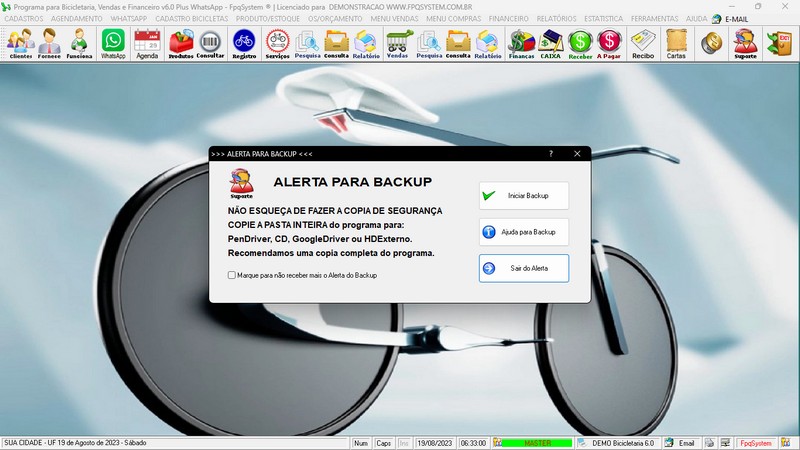The height and width of the screenshot is (450, 800).
Task: Open the AGENDAMENTO menu
Action: [77, 19]
